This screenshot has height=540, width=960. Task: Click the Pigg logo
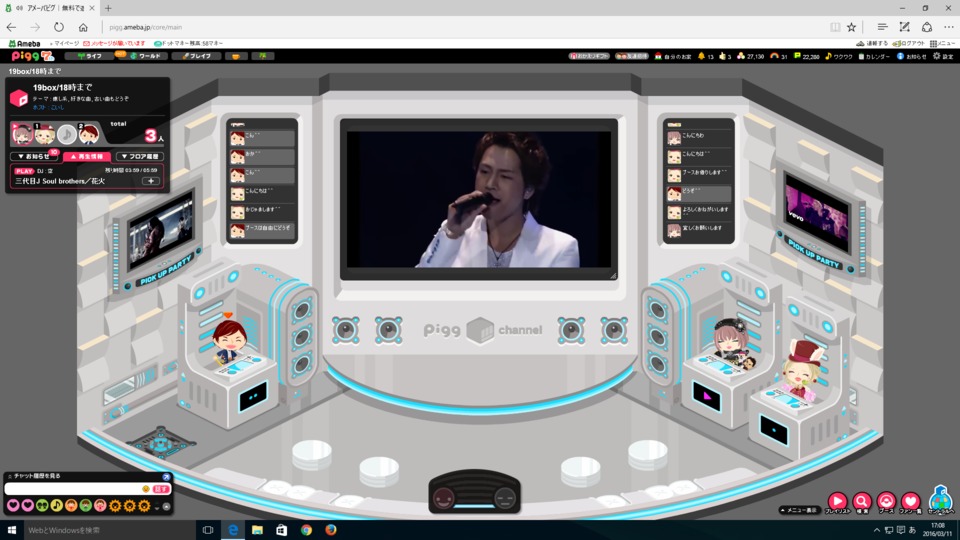tap(32, 56)
